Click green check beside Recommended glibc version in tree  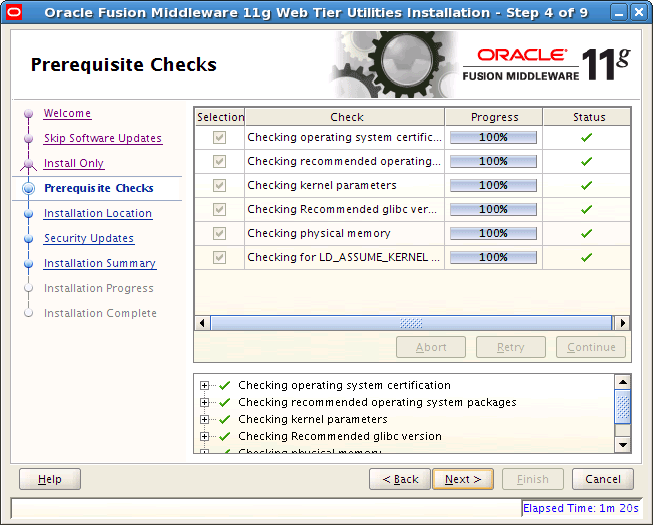[x=224, y=436]
